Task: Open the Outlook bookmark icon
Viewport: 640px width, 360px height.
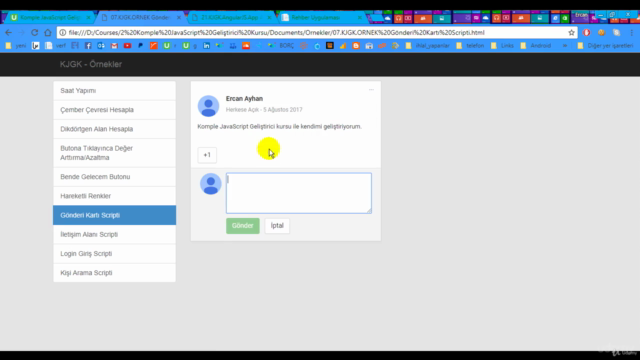Action: pos(101,46)
